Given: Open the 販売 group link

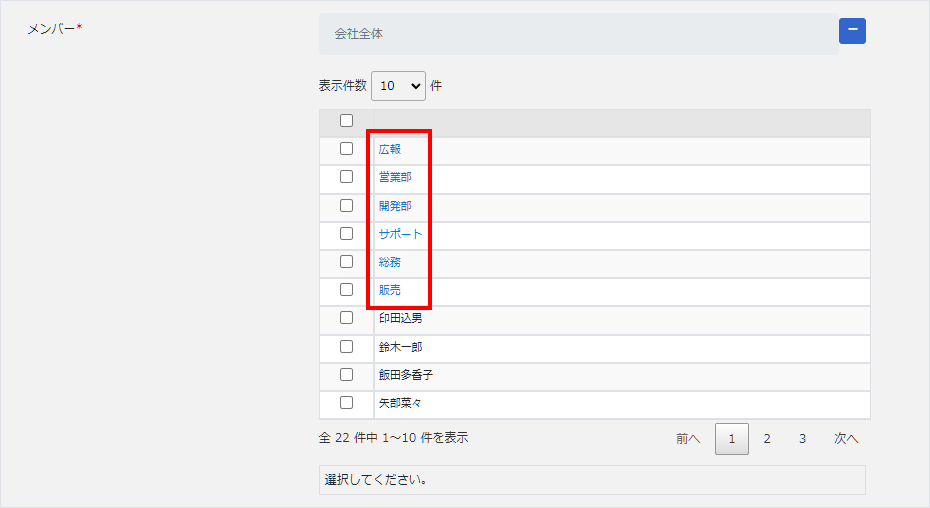Looking at the screenshot, I should (389, 290).
